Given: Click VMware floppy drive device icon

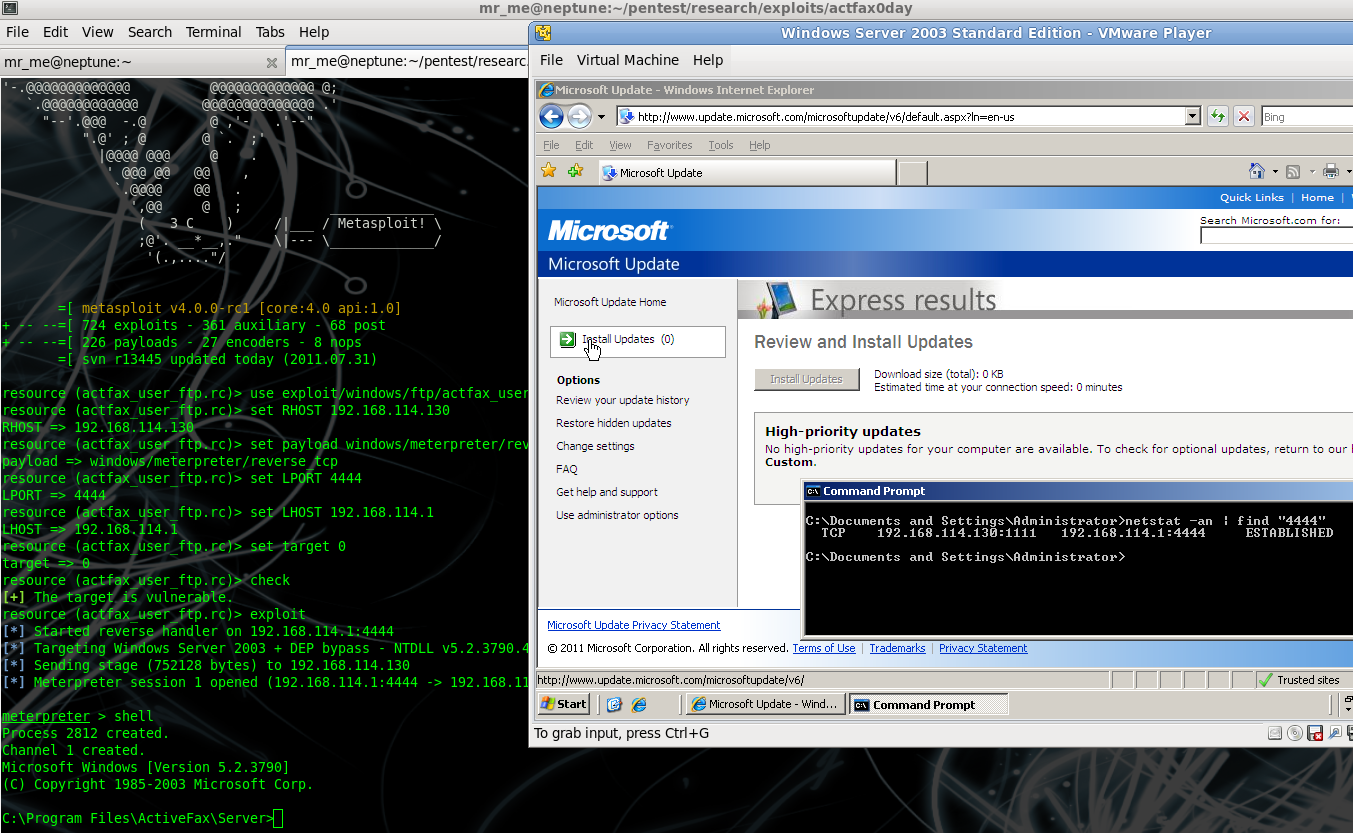Looking at the screenshot, I should click(x=1315, y=733).
